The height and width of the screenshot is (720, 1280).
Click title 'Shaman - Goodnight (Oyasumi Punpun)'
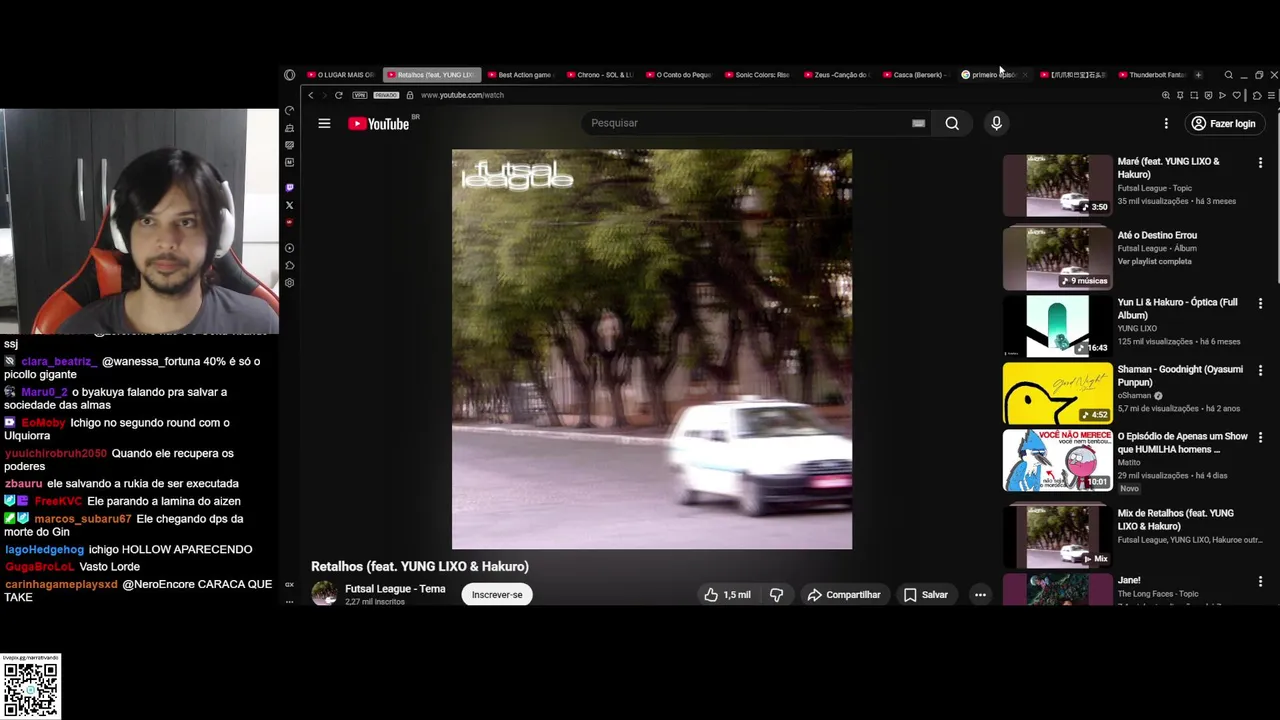pyautogui.click(x=1180, y=376)
